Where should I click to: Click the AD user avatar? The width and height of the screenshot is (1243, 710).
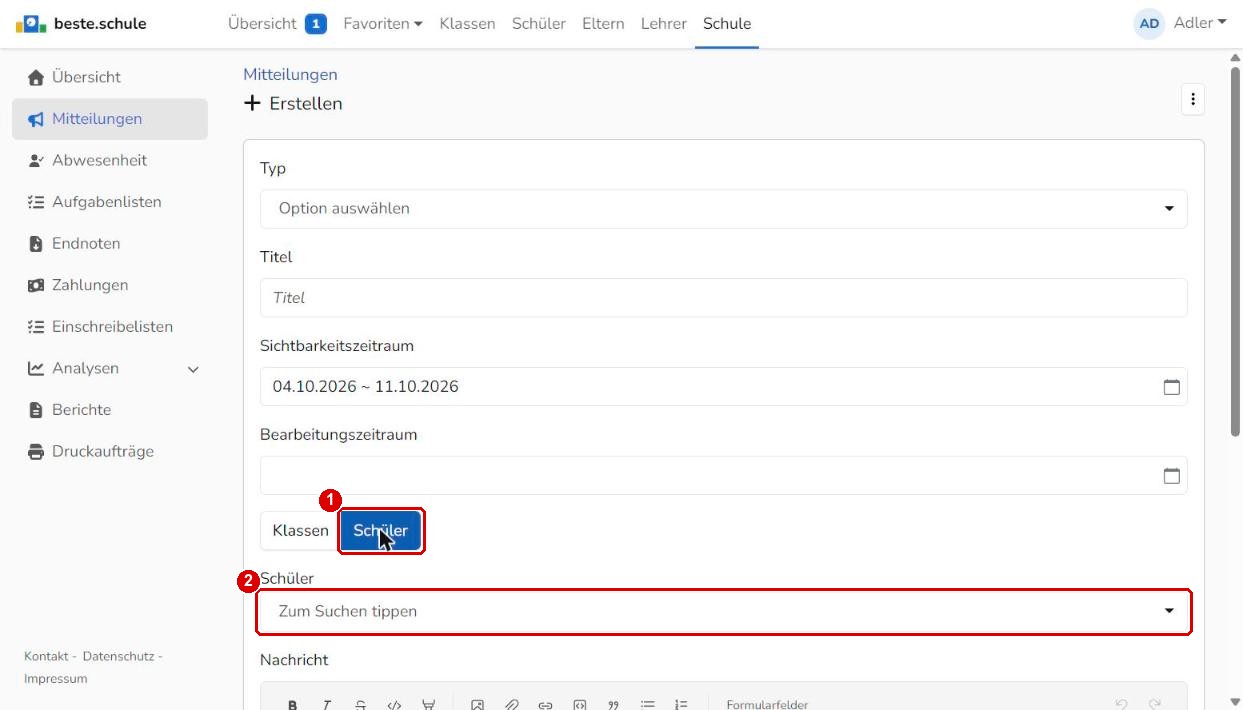pos(1149,24)
